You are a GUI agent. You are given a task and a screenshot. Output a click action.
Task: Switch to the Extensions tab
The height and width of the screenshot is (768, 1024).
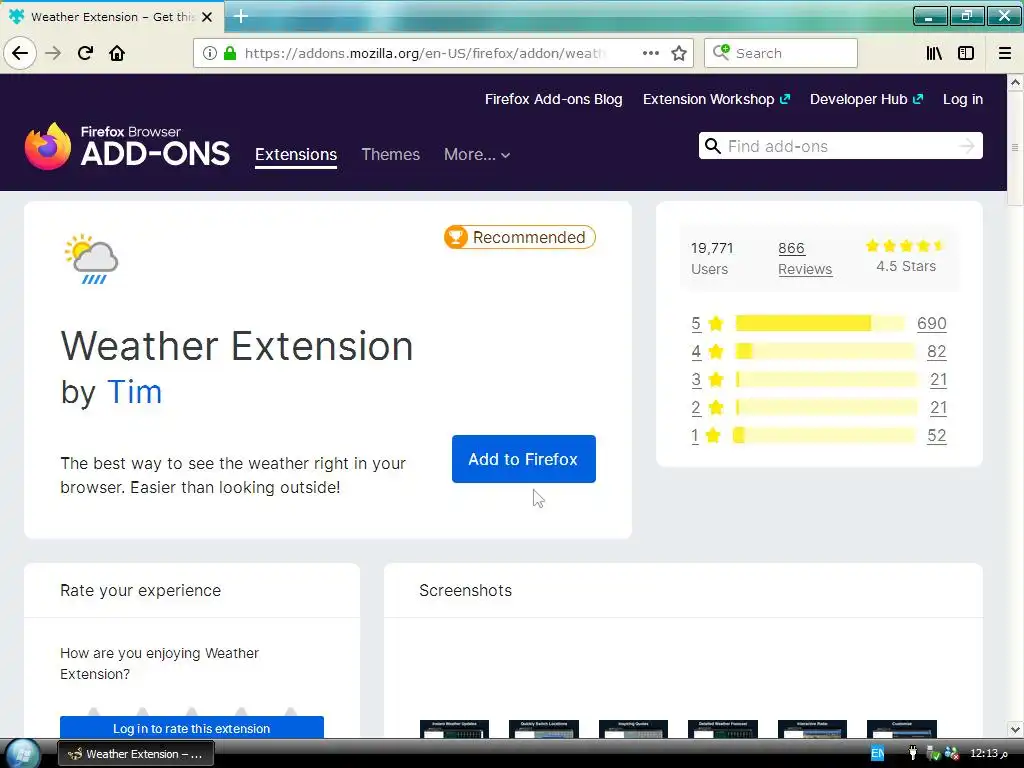[x=296, y=155]
